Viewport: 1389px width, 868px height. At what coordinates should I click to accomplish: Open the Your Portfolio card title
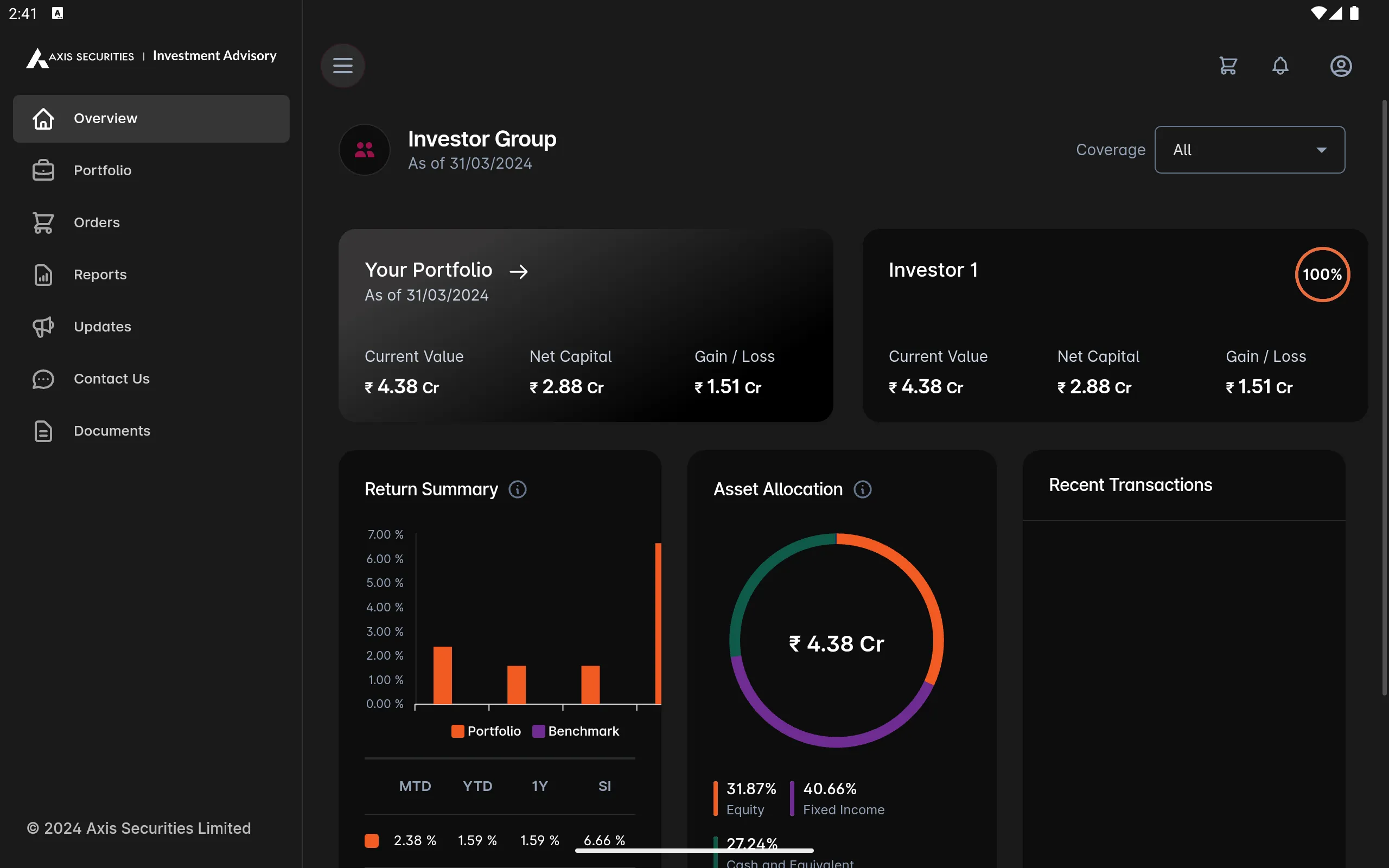click(428, 270)
